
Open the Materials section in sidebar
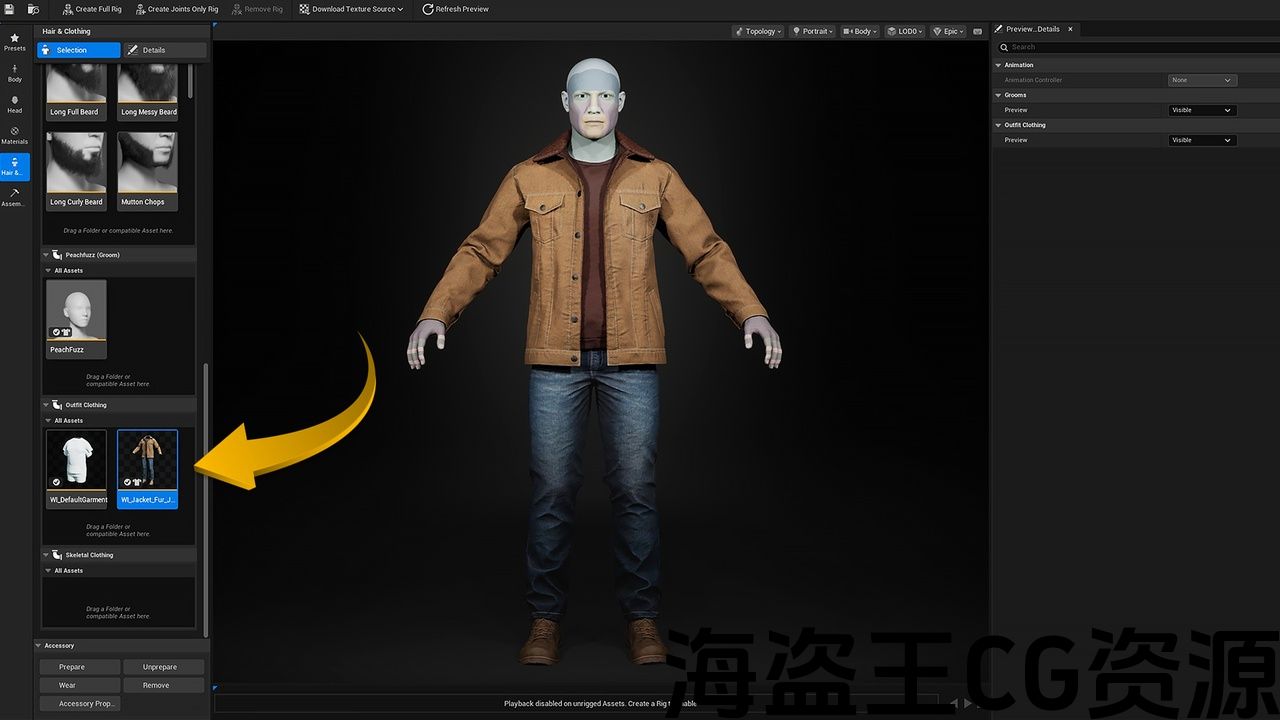(x=15, y=135)
